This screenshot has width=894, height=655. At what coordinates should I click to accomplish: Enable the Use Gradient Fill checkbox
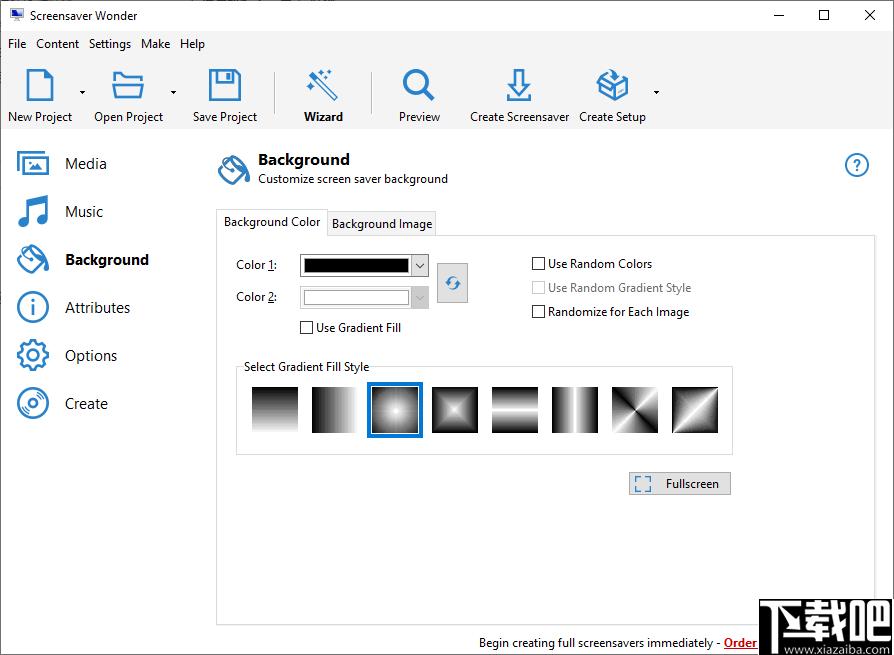307,328
